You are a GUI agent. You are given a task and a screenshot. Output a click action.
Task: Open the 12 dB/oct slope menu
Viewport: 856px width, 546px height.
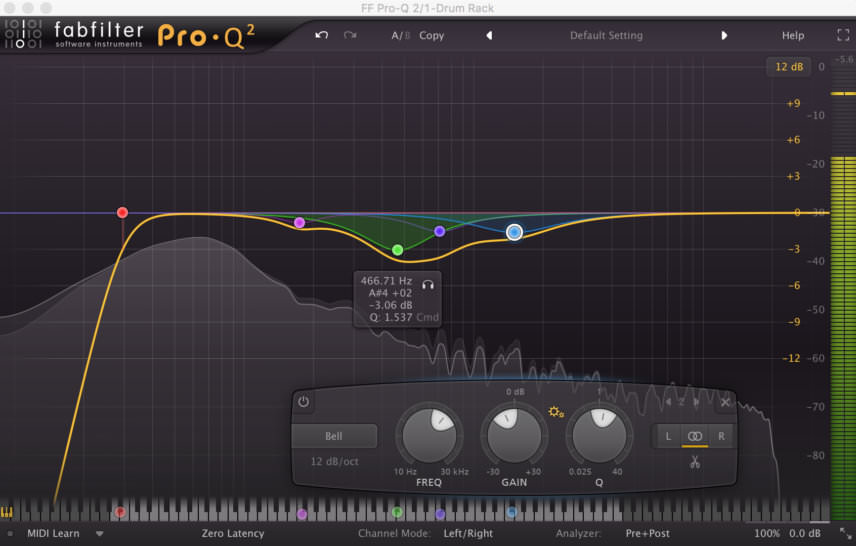pyautogui.click(x=334, y=461)
